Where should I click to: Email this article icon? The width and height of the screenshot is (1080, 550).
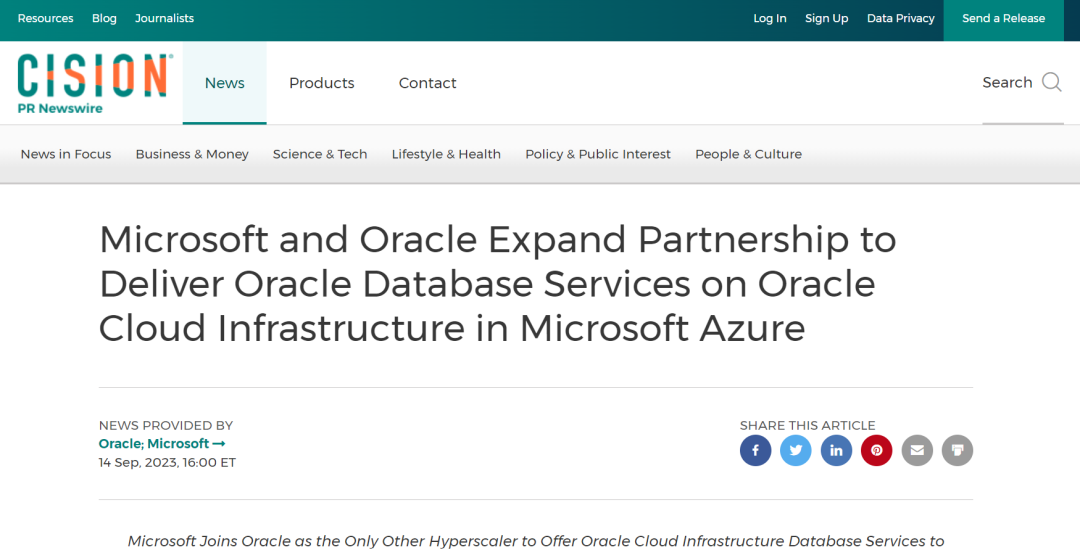tap(917, 450)
